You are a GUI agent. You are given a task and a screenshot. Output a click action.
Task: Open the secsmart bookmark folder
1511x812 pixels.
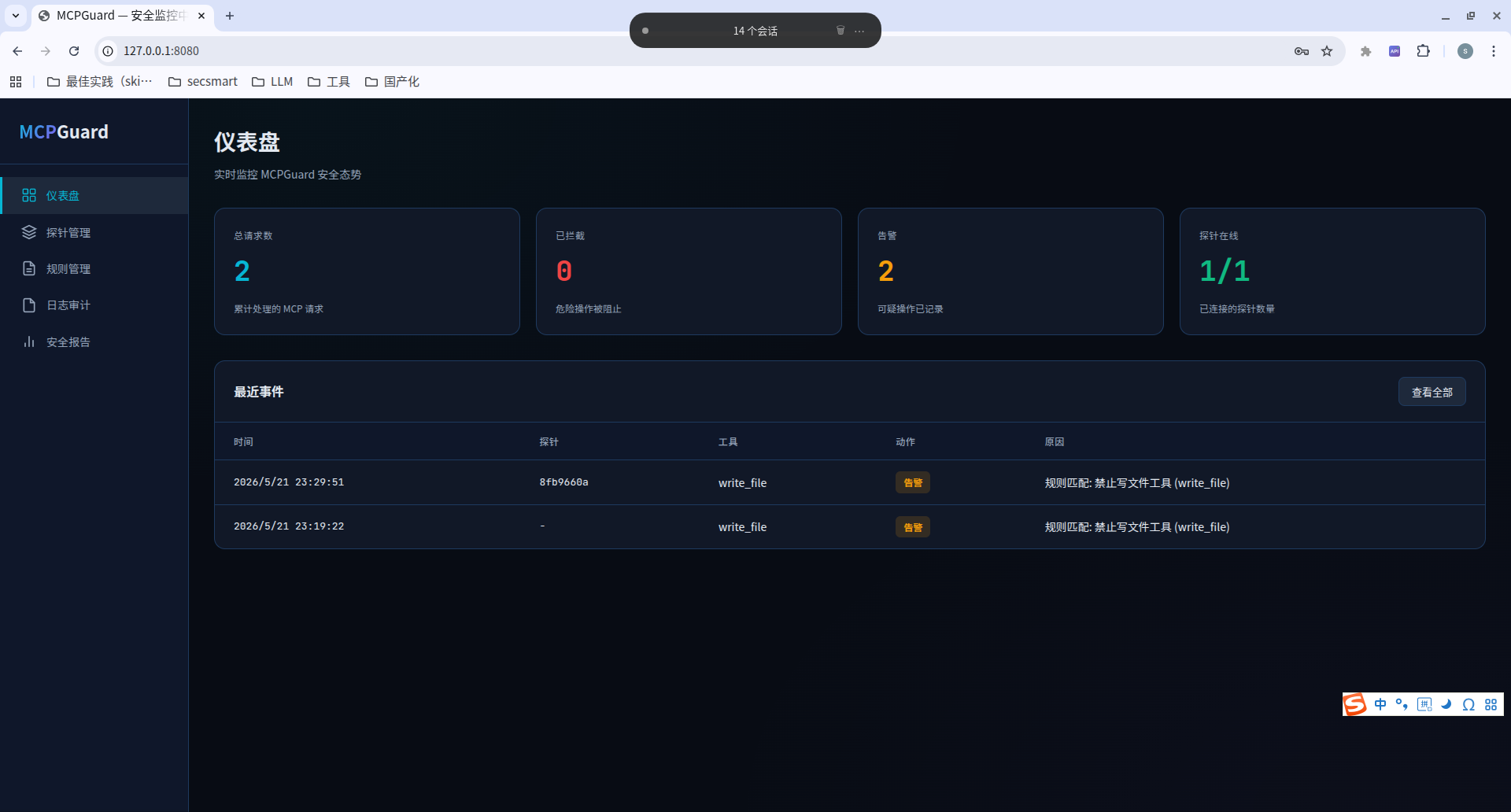[203, 82]
